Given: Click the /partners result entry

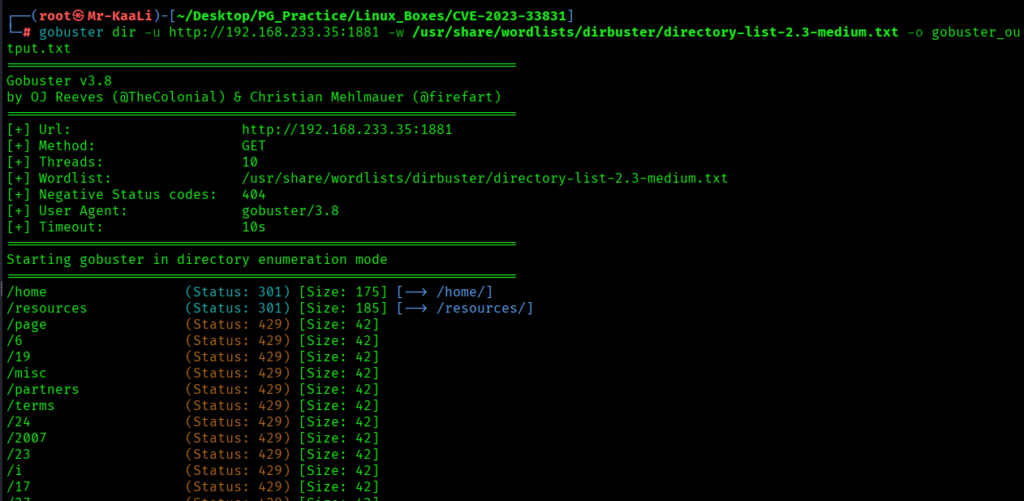Looking at the screenshot, I should click(43, 389).
